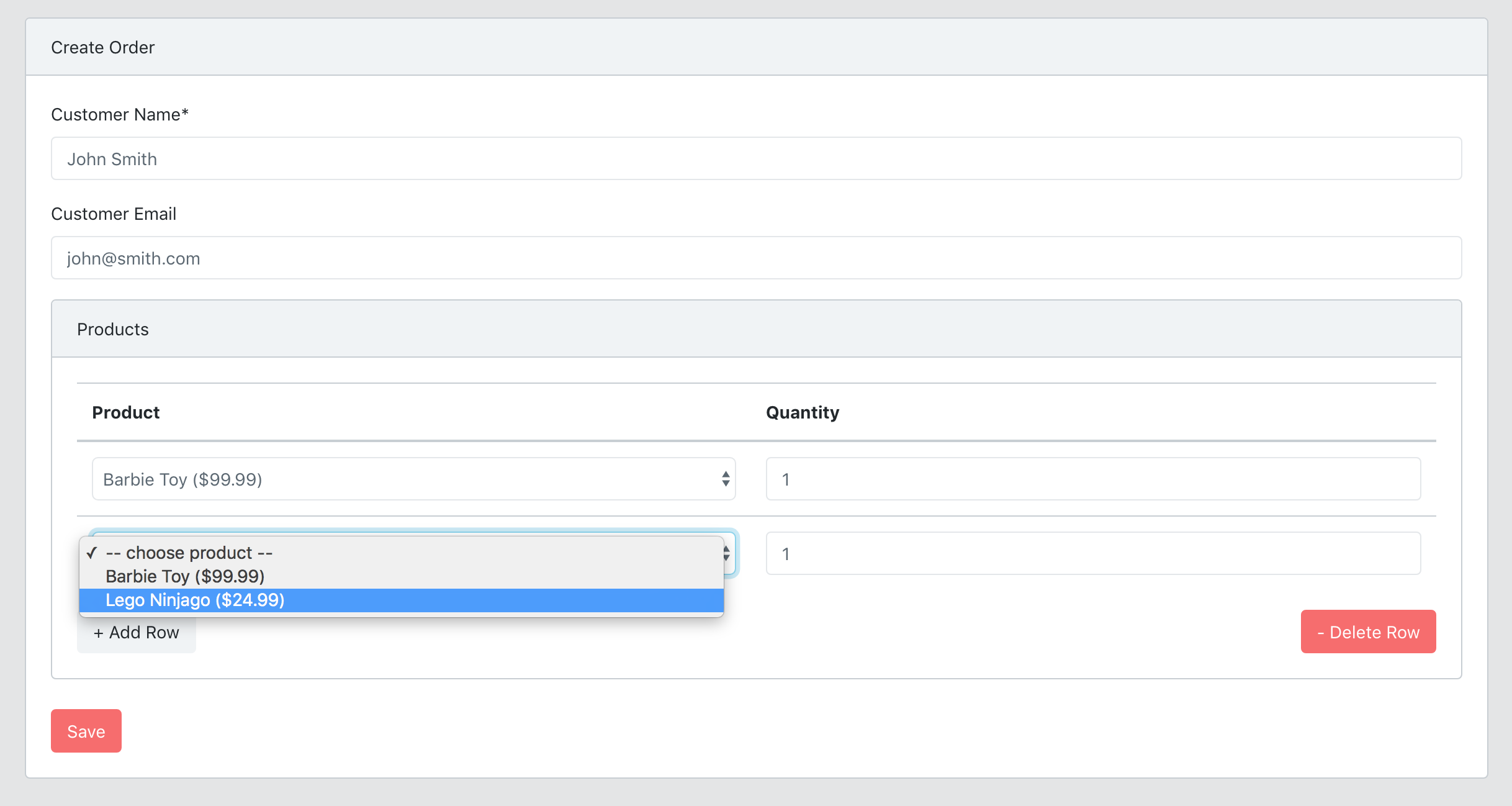The height and width of the screenshot is (806, 1512).
Task: Click the Customer Email label
Action: (x=114, y=214)
